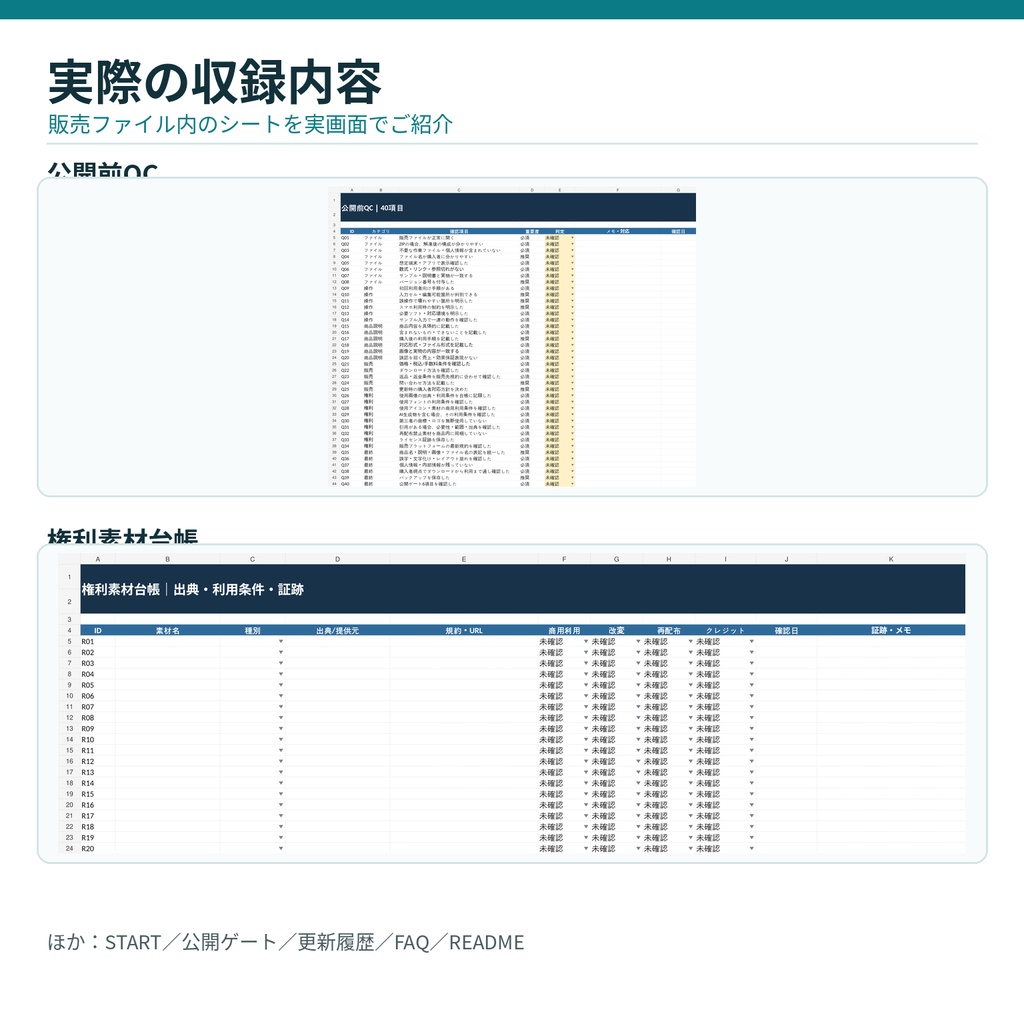The height and width of the screenshot is (1024, 1024).
Task: Open 商用利用 dropdown arrow for R03
Action: coord(586,664)
